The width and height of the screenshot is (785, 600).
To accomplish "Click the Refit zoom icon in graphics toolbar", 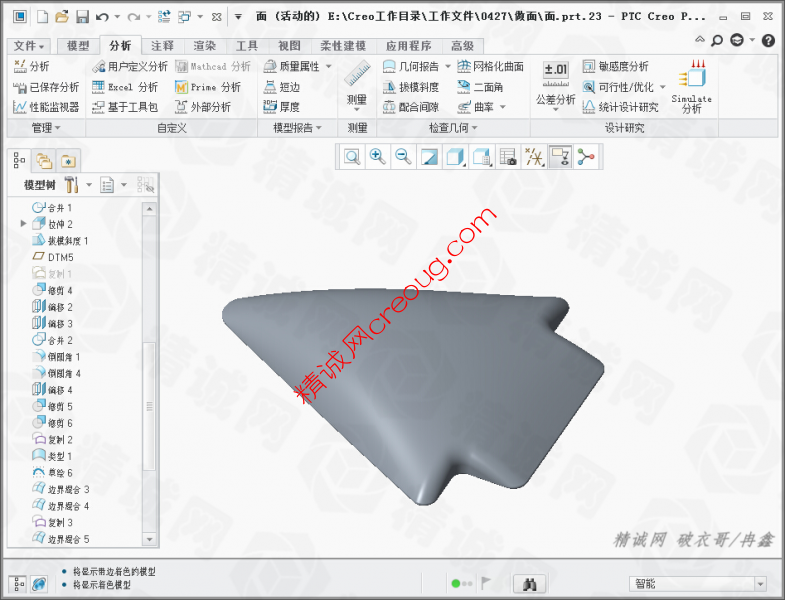I will click(352, 157).
